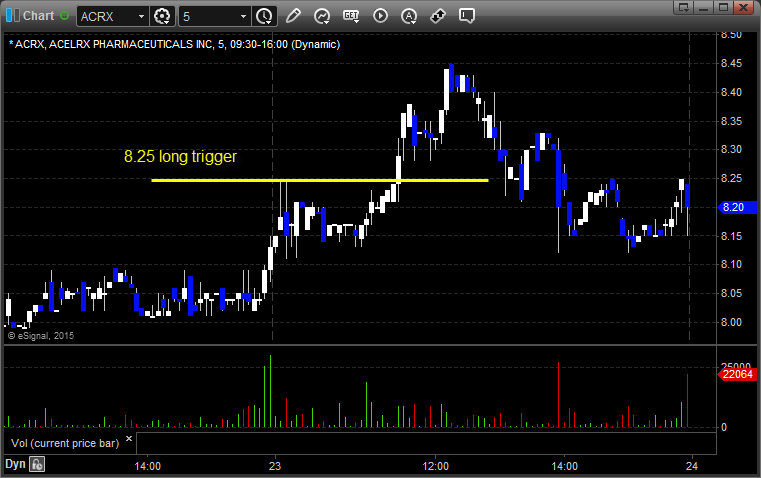Open the circled A alerts menu

click(409, 16)
